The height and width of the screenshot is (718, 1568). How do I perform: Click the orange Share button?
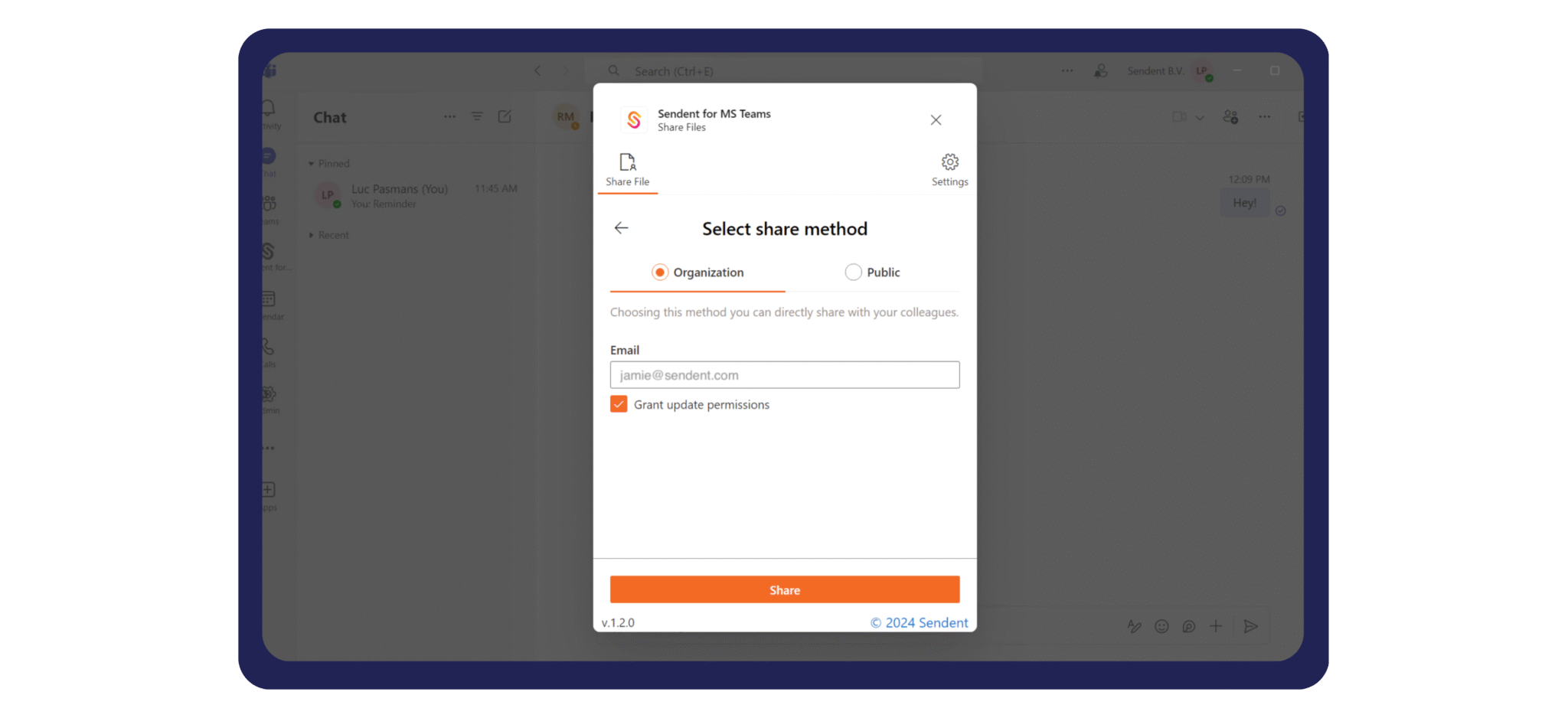[x=785, y=590]
